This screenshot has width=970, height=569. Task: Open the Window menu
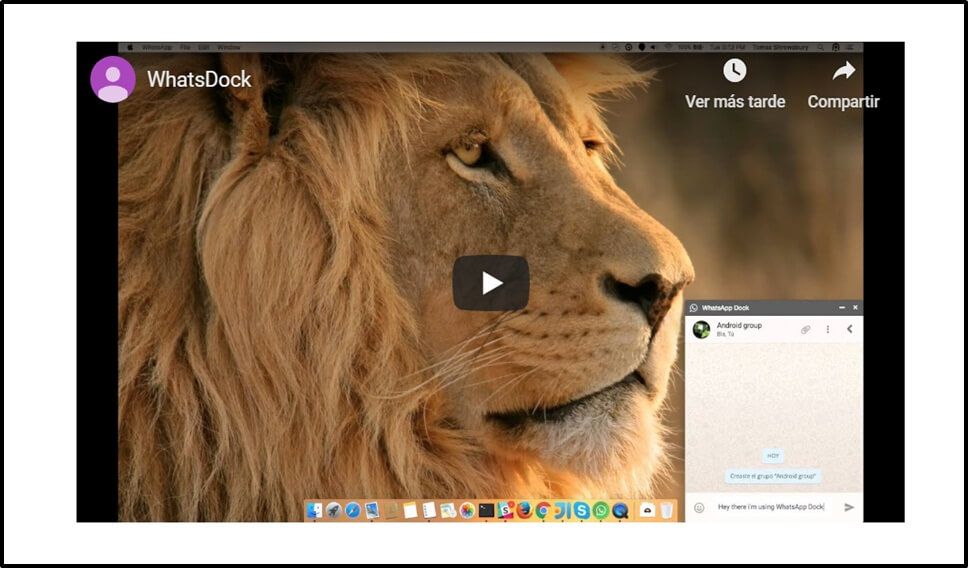[229, 47]
